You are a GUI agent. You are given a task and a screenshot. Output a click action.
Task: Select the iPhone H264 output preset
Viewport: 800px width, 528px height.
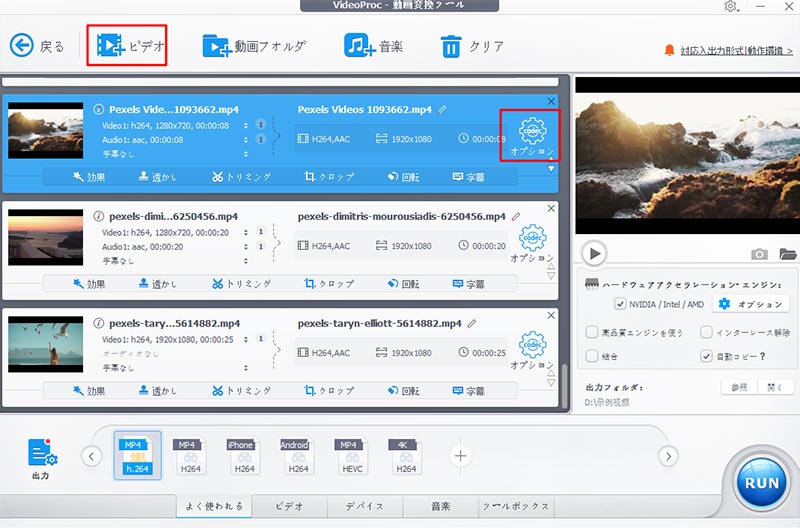coord(241,455)
